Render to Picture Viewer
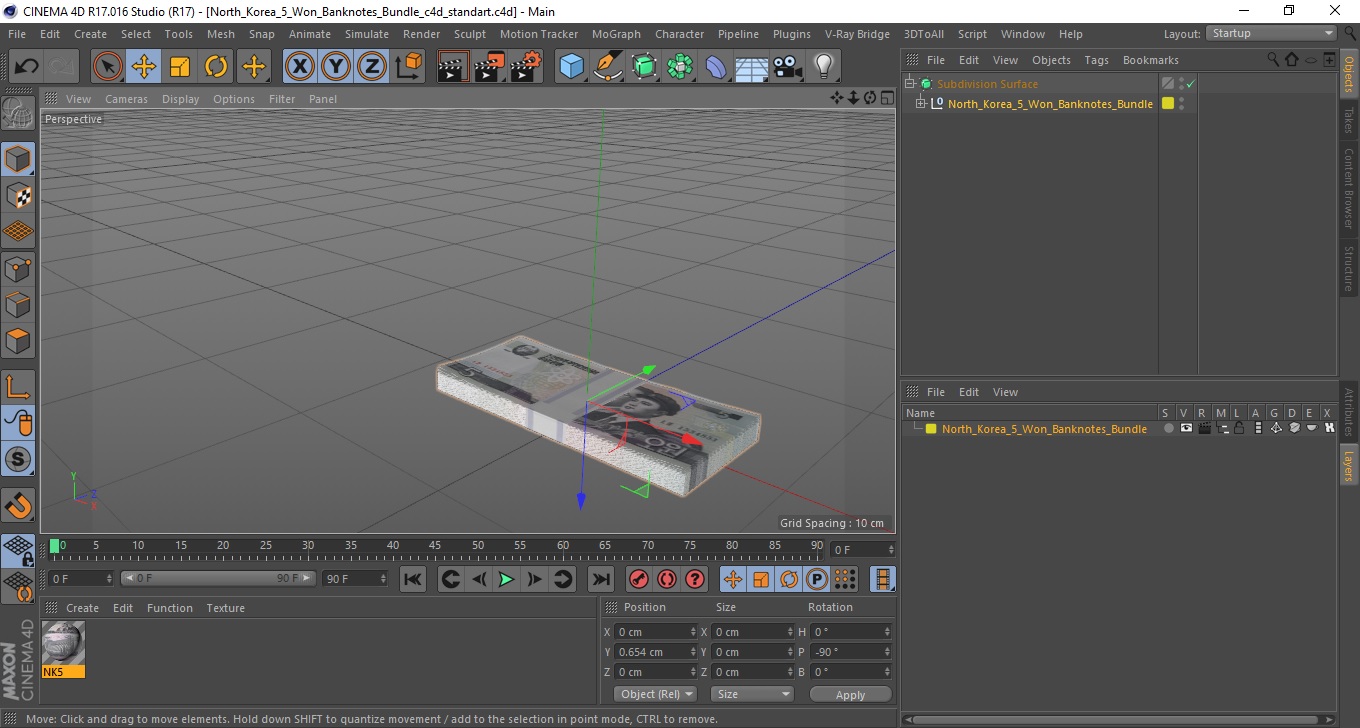This screenshot has height=728, width=1360. [x=490, y=67]
